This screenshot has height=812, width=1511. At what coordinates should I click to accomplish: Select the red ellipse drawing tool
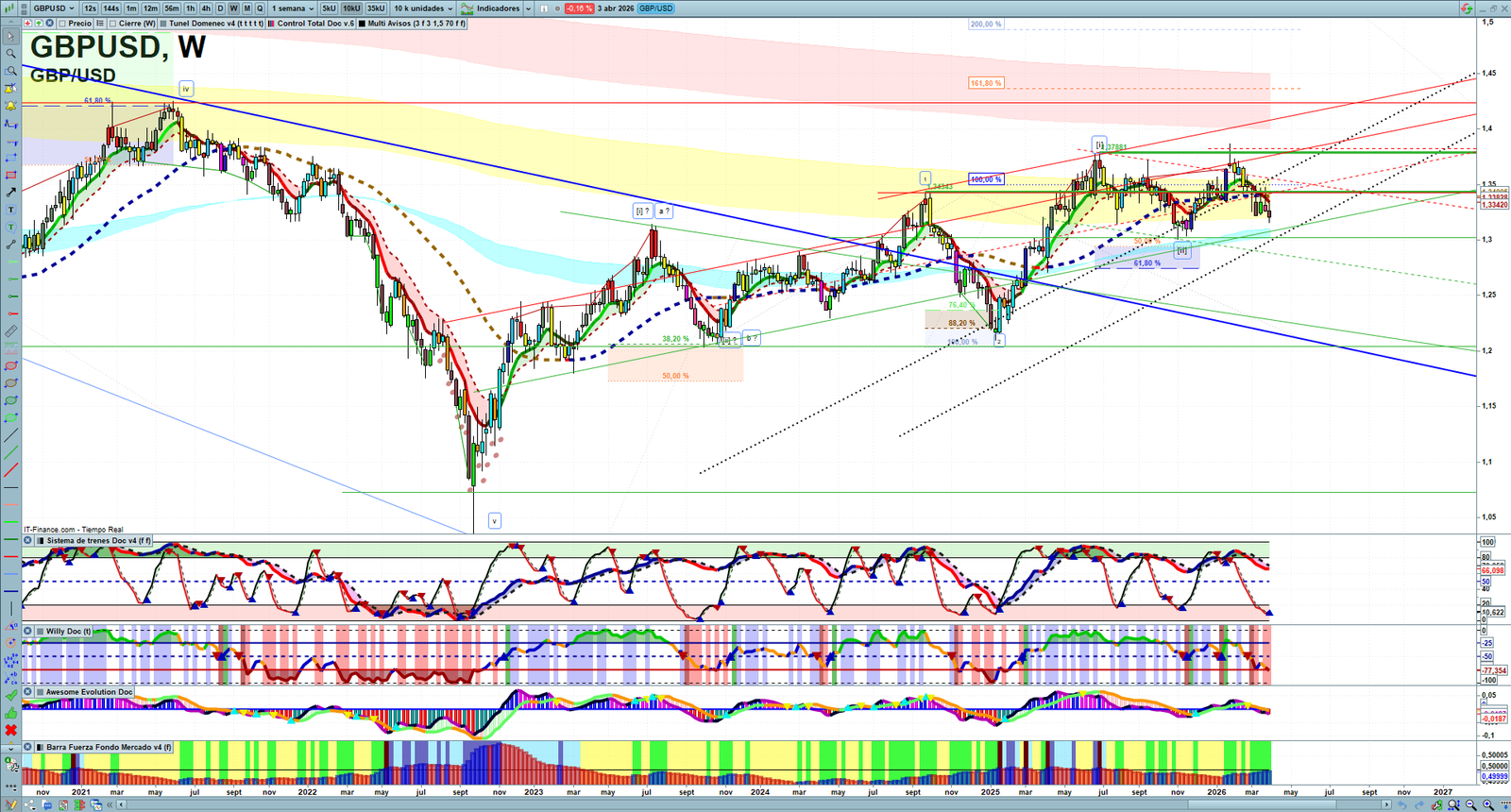tap(10, 365)
